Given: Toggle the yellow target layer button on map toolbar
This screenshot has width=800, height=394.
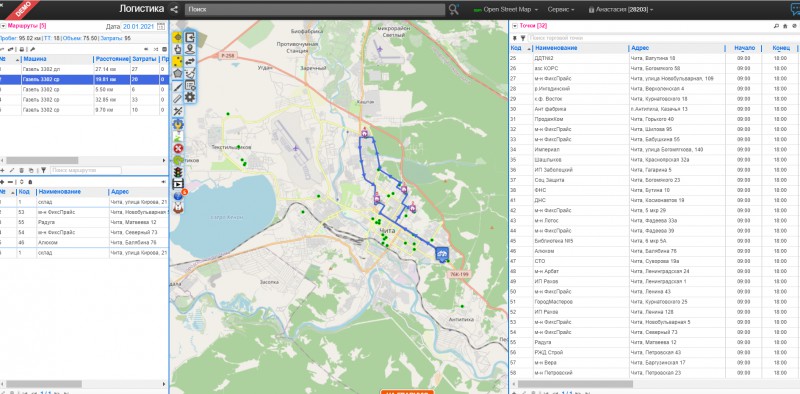Looking at the screenshot, I should [177, 37].
